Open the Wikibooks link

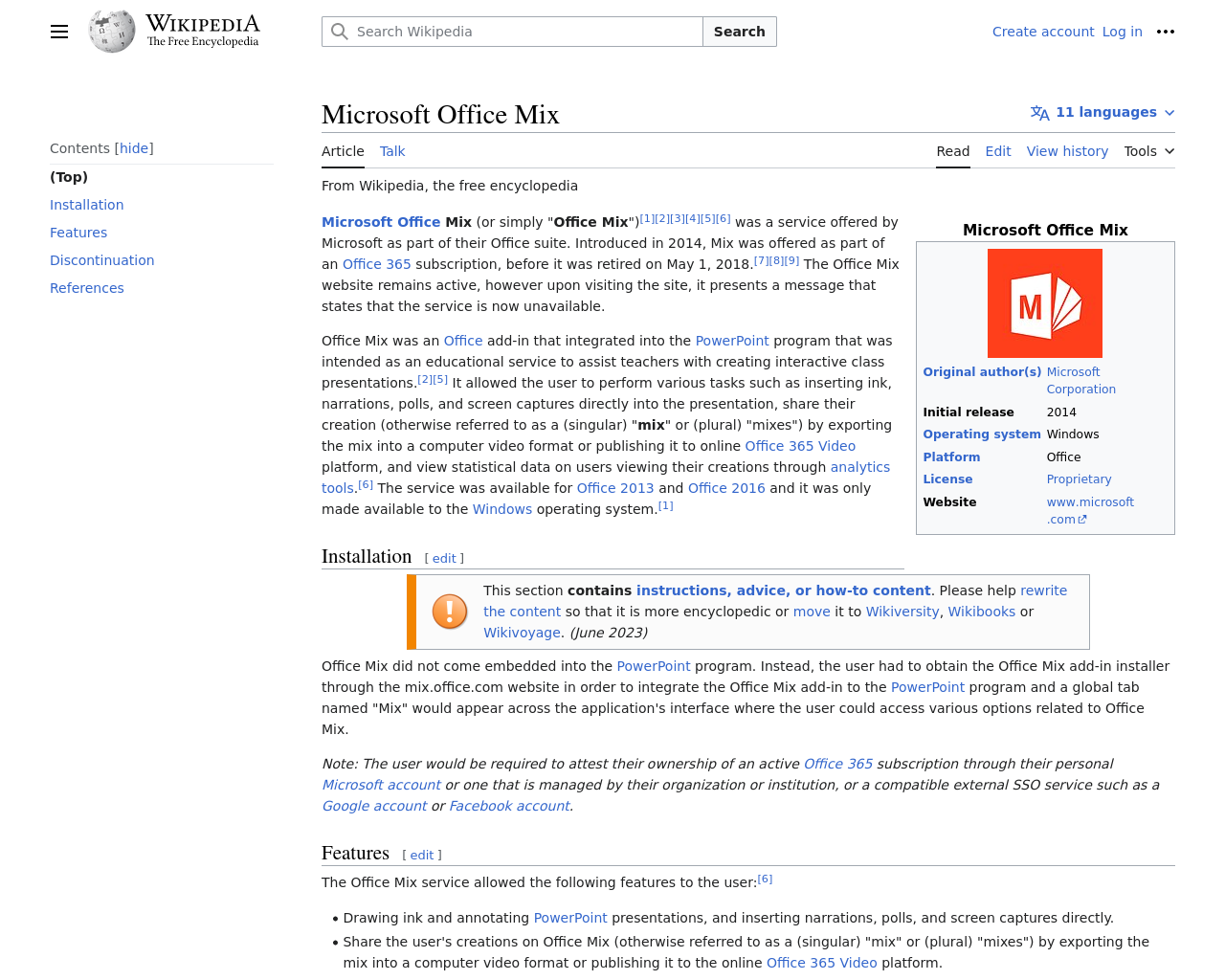981,612
